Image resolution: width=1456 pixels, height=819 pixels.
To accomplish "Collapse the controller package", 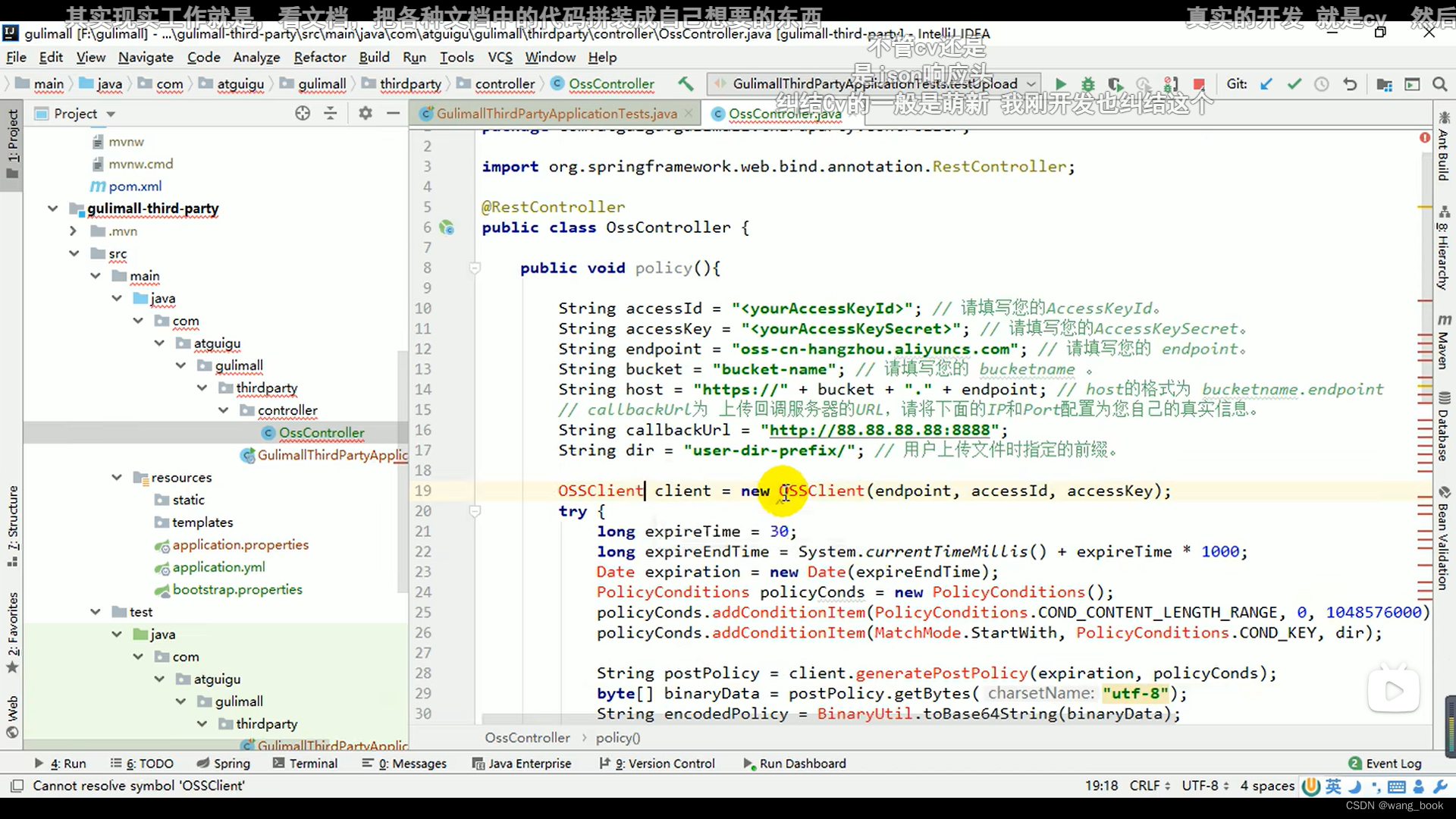I will click(223, 410).
